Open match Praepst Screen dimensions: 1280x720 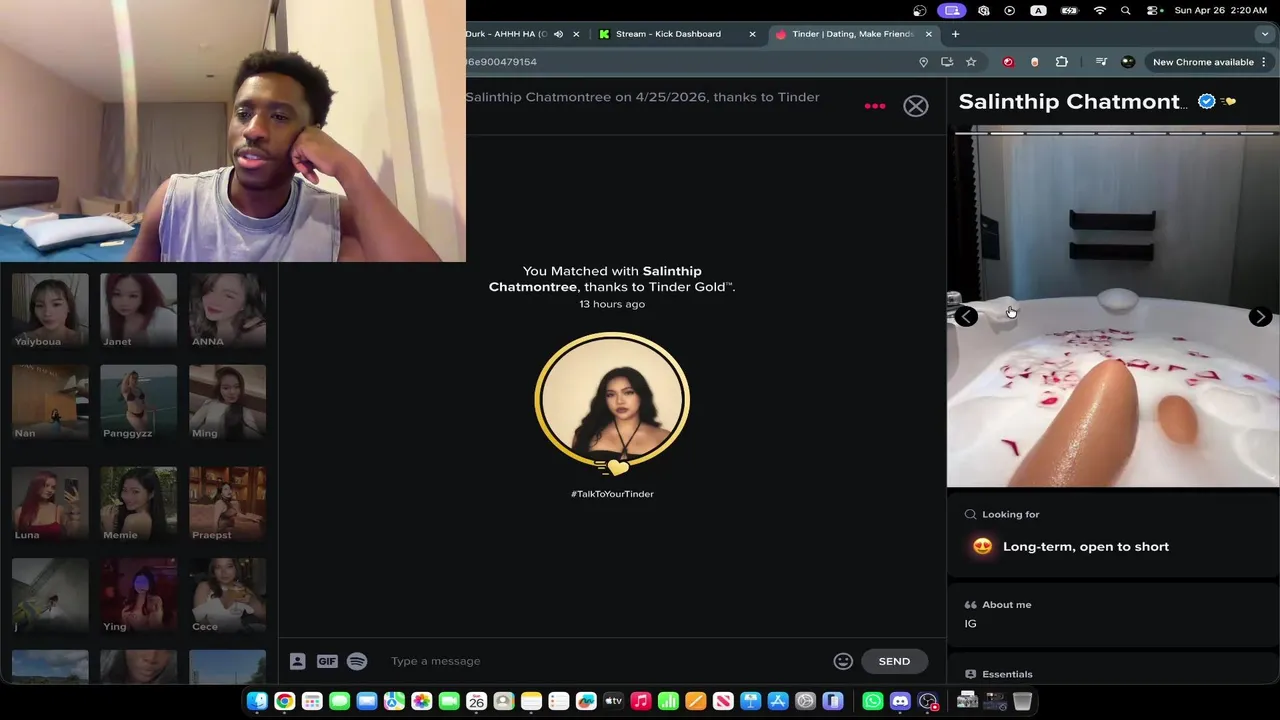227,504
